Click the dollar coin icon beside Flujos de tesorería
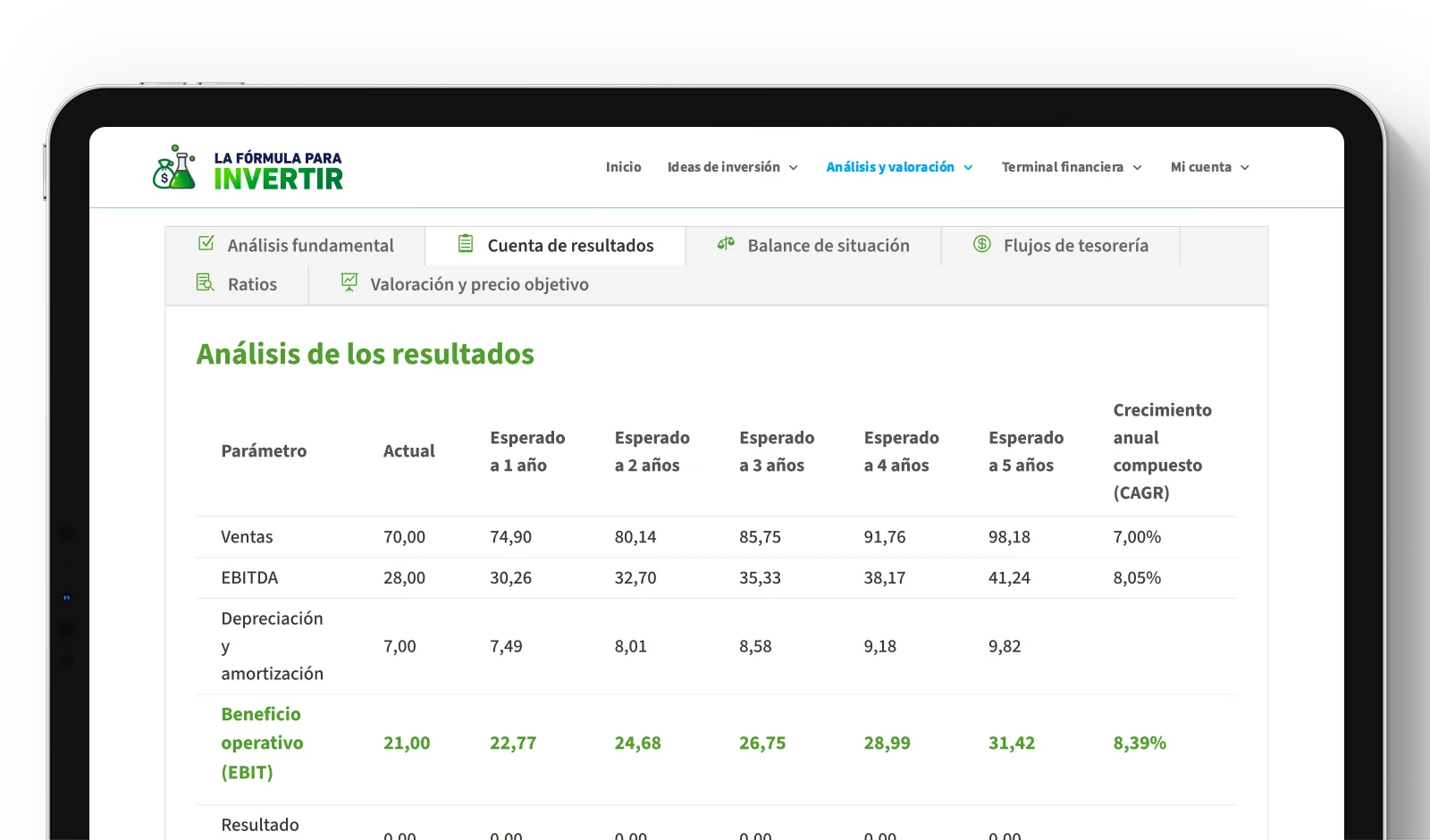 (982, 244)
